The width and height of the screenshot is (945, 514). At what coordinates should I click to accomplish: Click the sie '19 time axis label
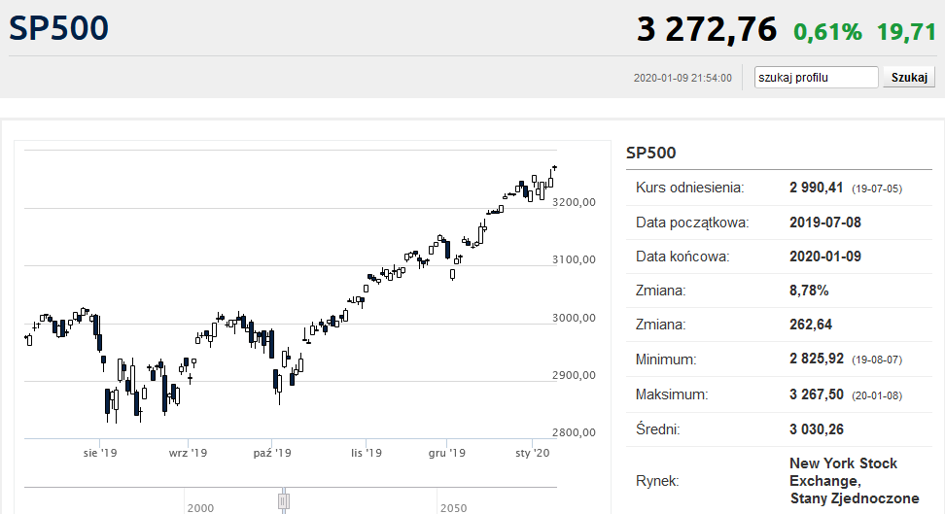tap(100, 453)
